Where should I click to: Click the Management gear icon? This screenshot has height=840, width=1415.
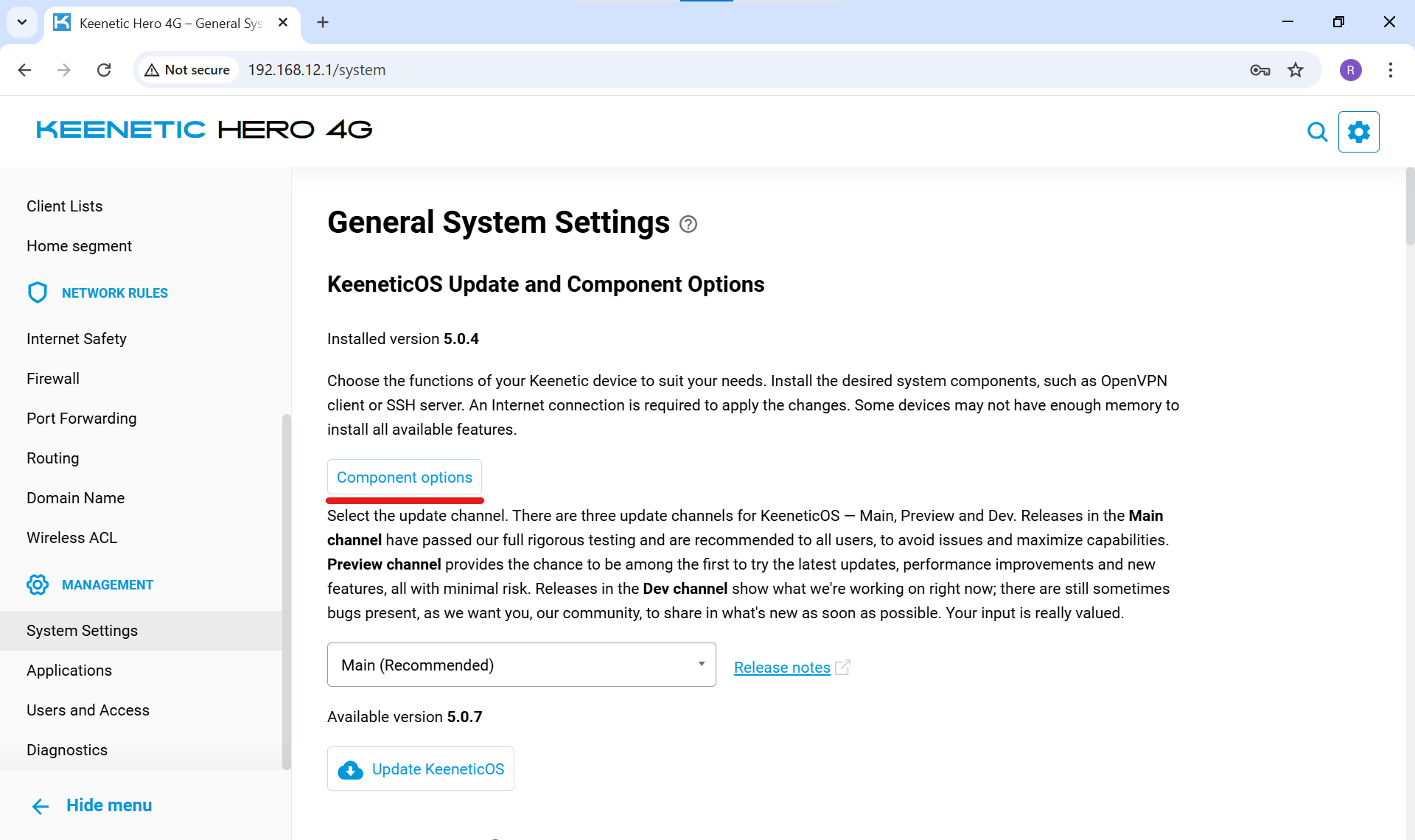pyautogui.click(x=37, y=584)
